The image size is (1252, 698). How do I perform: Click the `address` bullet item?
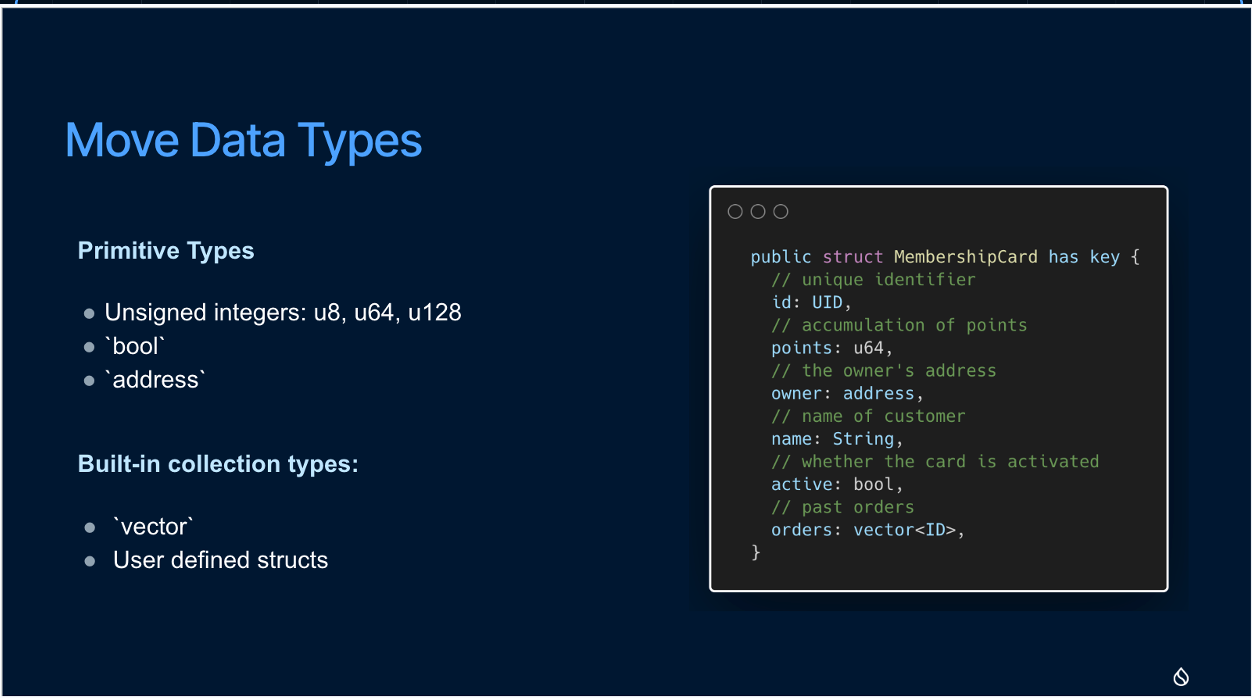pos(154,380)
